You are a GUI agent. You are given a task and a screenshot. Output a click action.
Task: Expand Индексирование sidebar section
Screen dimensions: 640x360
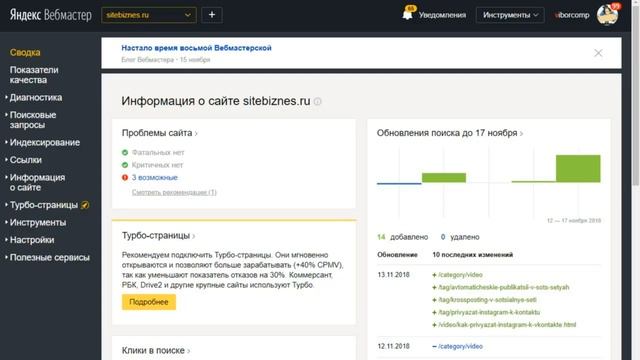pos(44,142)
